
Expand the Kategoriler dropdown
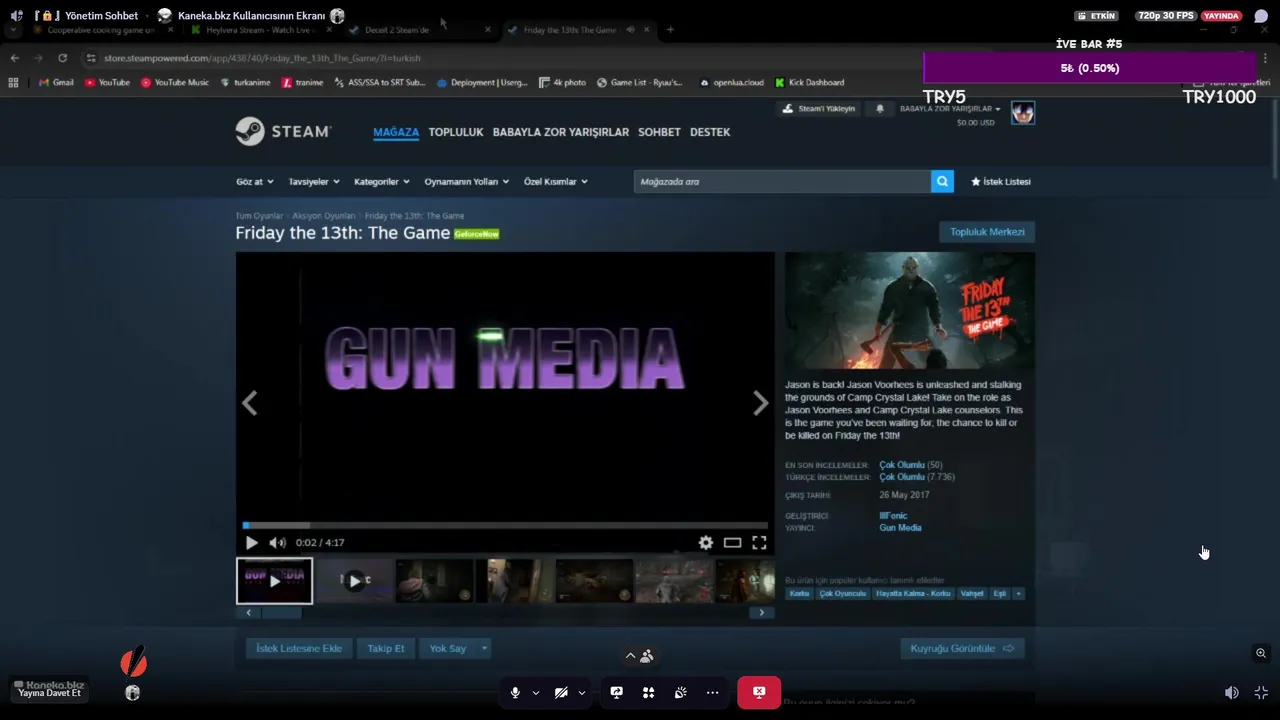point(382,182)
